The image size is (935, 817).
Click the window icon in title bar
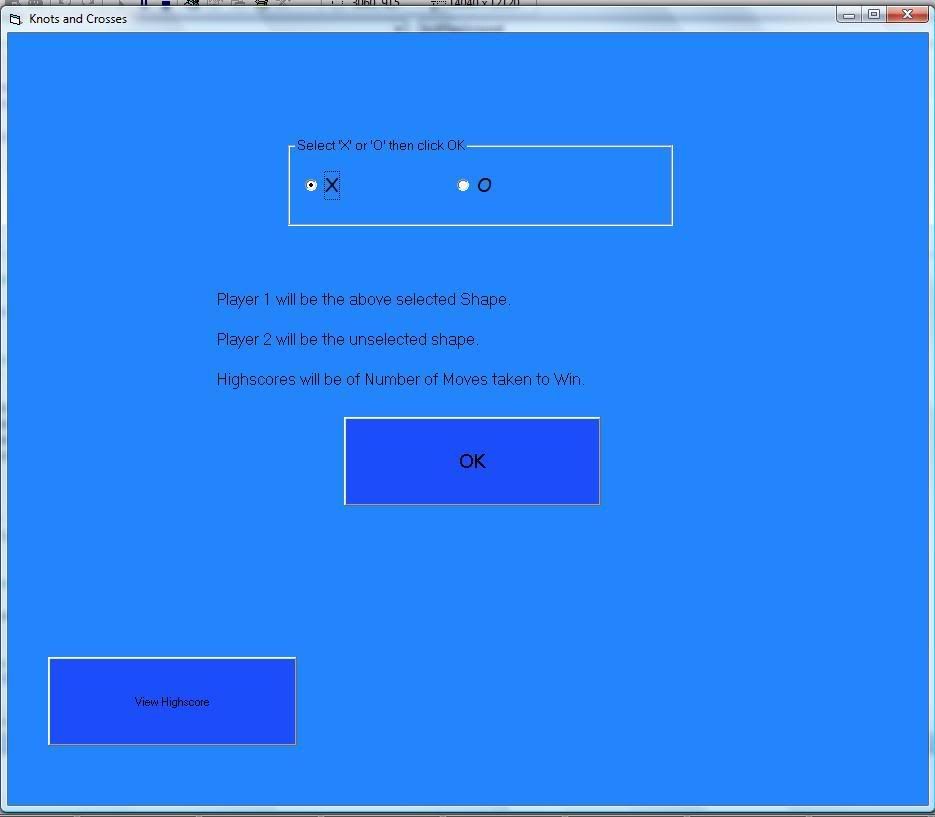tap(15, 19)
